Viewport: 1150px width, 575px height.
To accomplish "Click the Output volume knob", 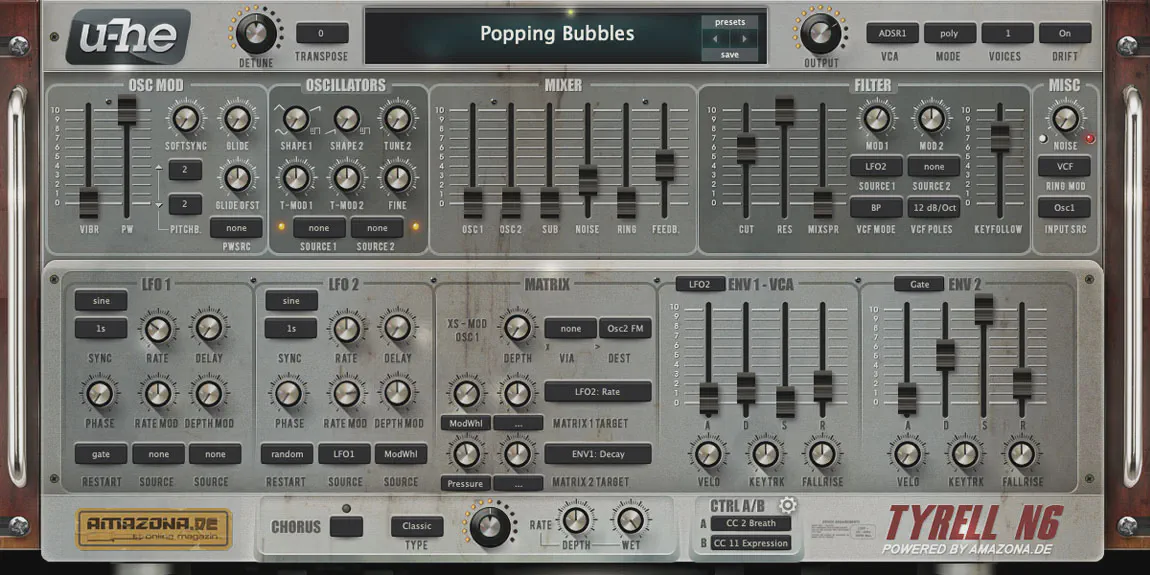I will point(821,33).
